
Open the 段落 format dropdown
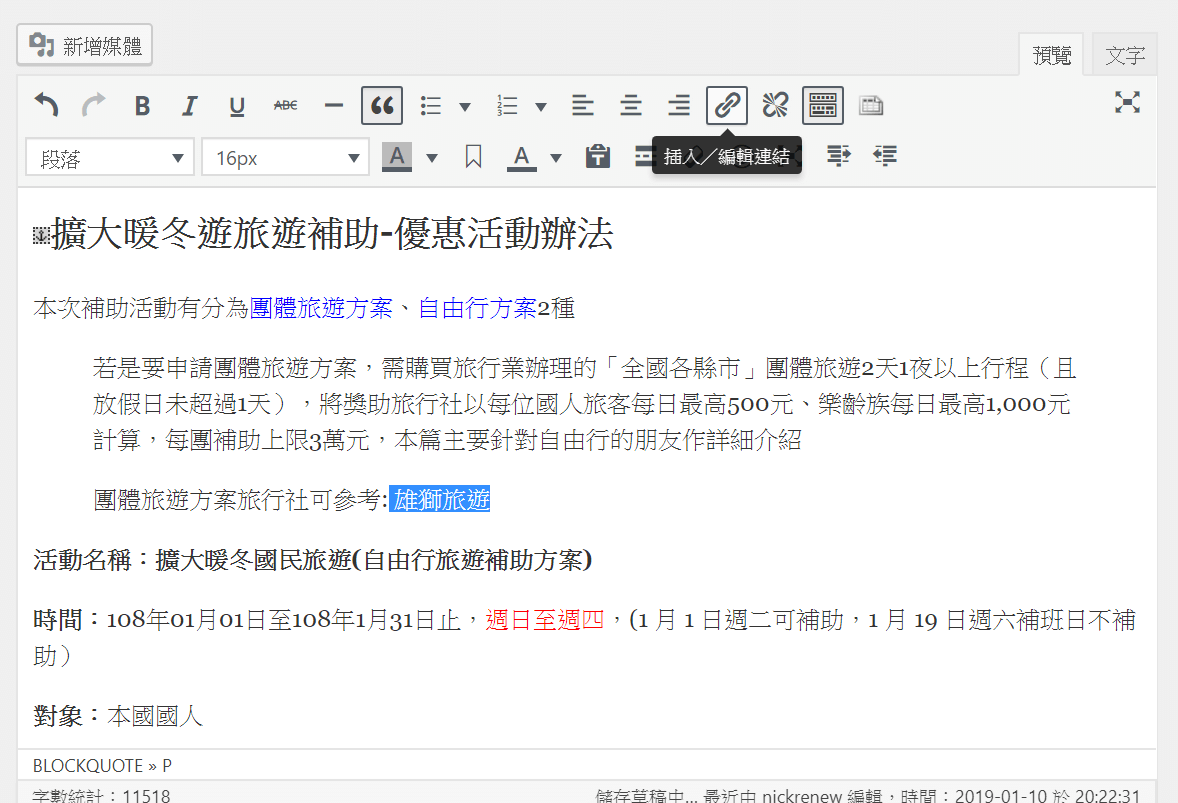110,157
